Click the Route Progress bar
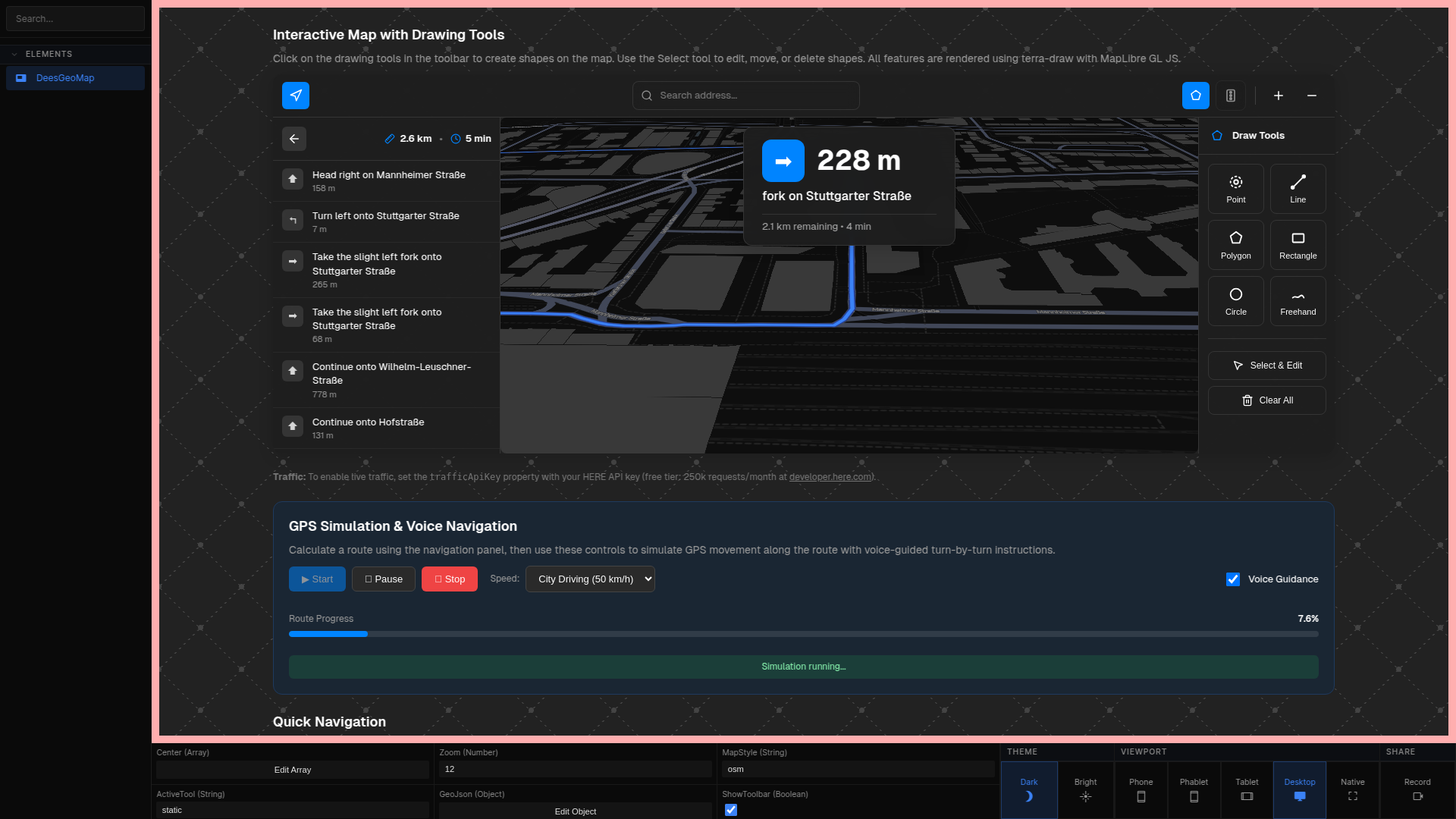The height and width of the screenshot is (819, 1456). tap(803, 634)
